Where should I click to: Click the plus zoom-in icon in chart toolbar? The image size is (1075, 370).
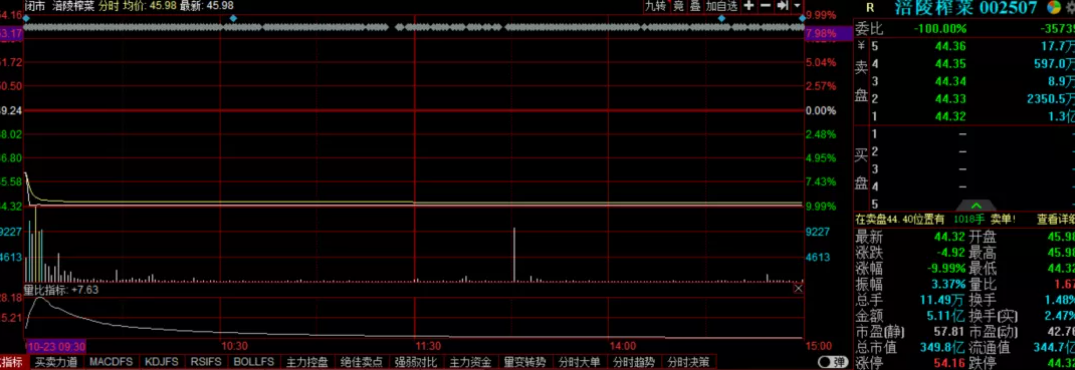pyautogui.click(x=749, y=6)
